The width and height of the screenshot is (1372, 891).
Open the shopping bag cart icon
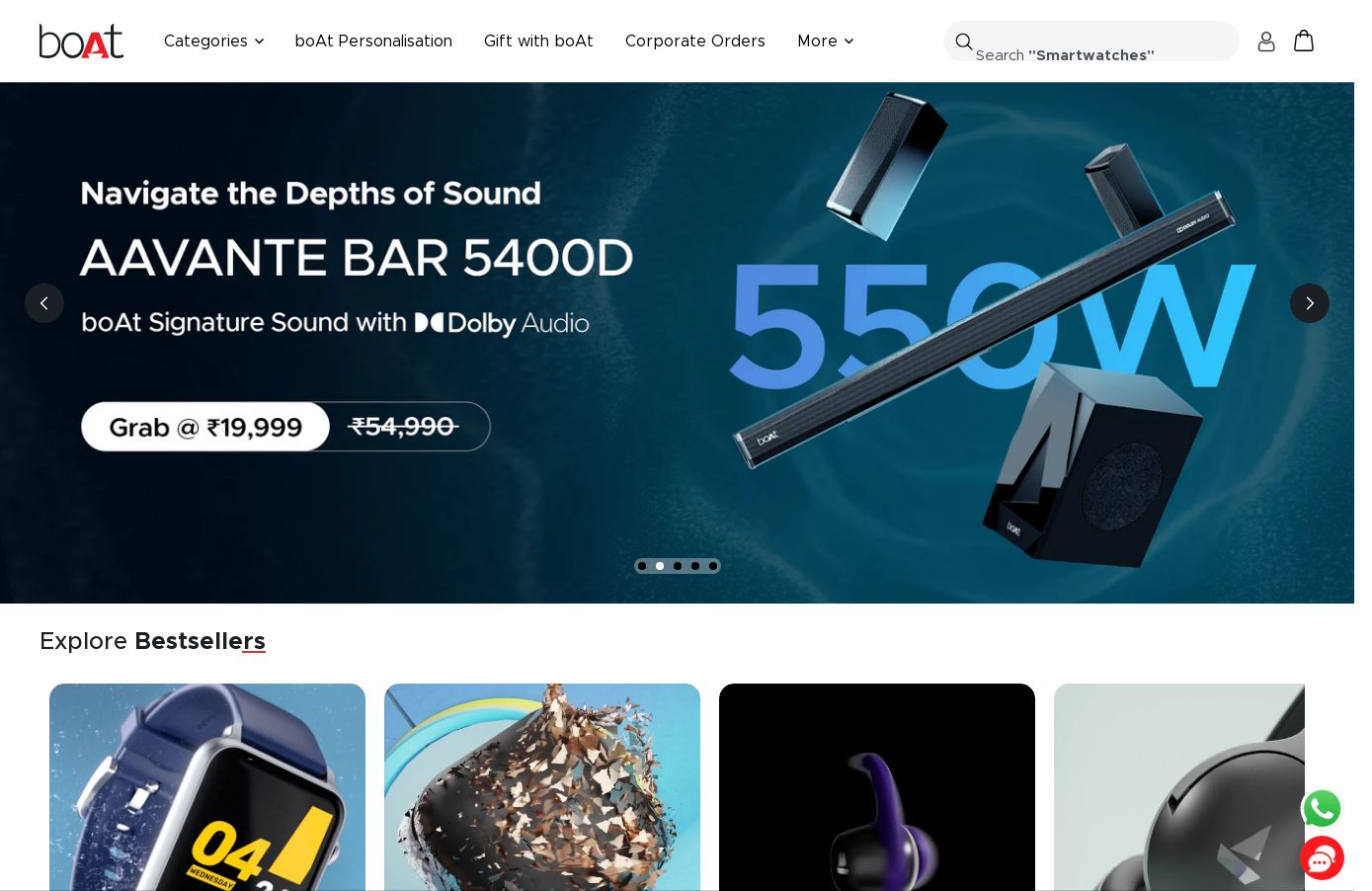1304,40
